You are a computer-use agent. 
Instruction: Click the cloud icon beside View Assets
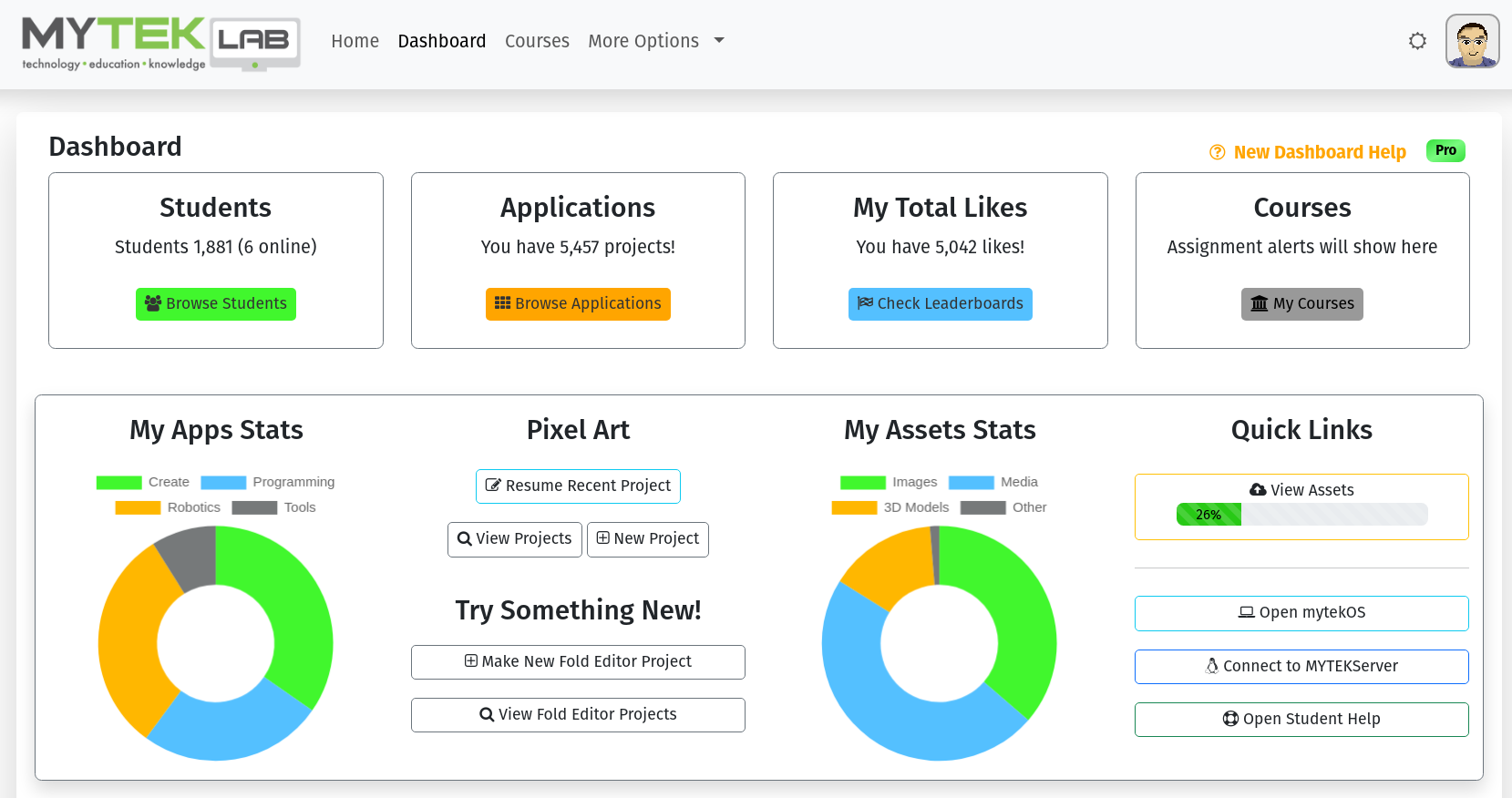pos(1258,490)
